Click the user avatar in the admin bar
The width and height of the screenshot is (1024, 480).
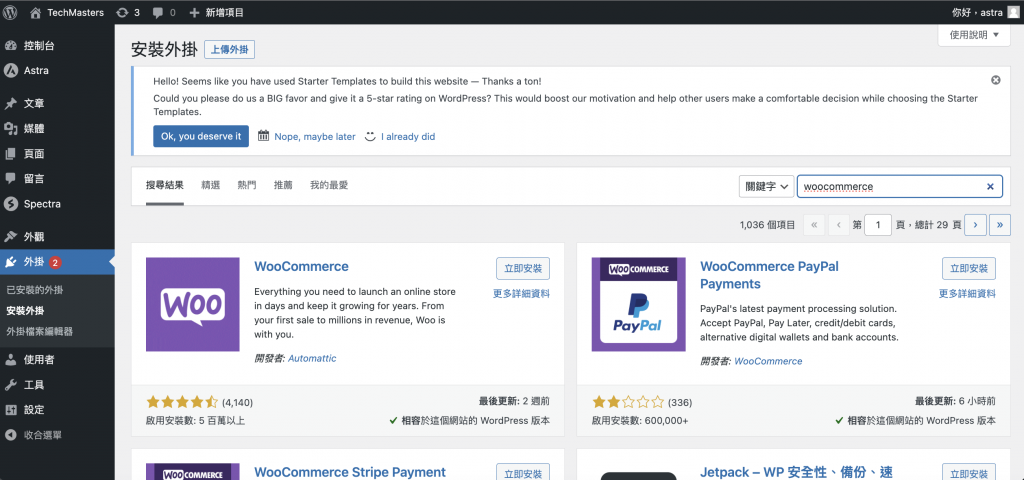1013,12
